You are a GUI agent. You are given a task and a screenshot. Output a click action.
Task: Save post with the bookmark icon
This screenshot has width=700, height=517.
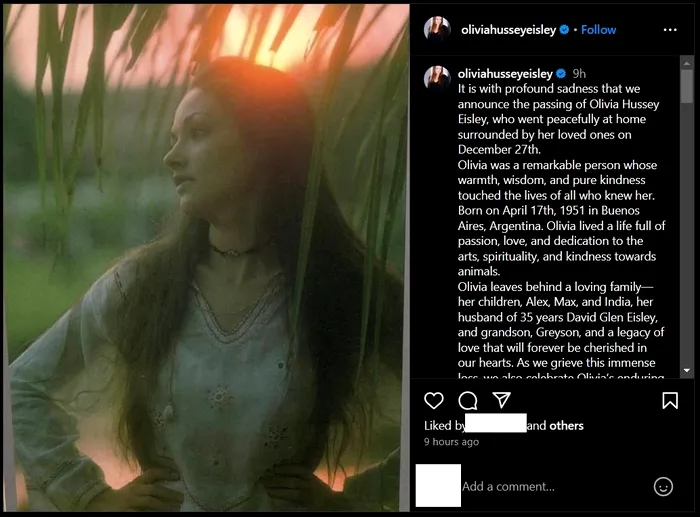click(670, 400)
